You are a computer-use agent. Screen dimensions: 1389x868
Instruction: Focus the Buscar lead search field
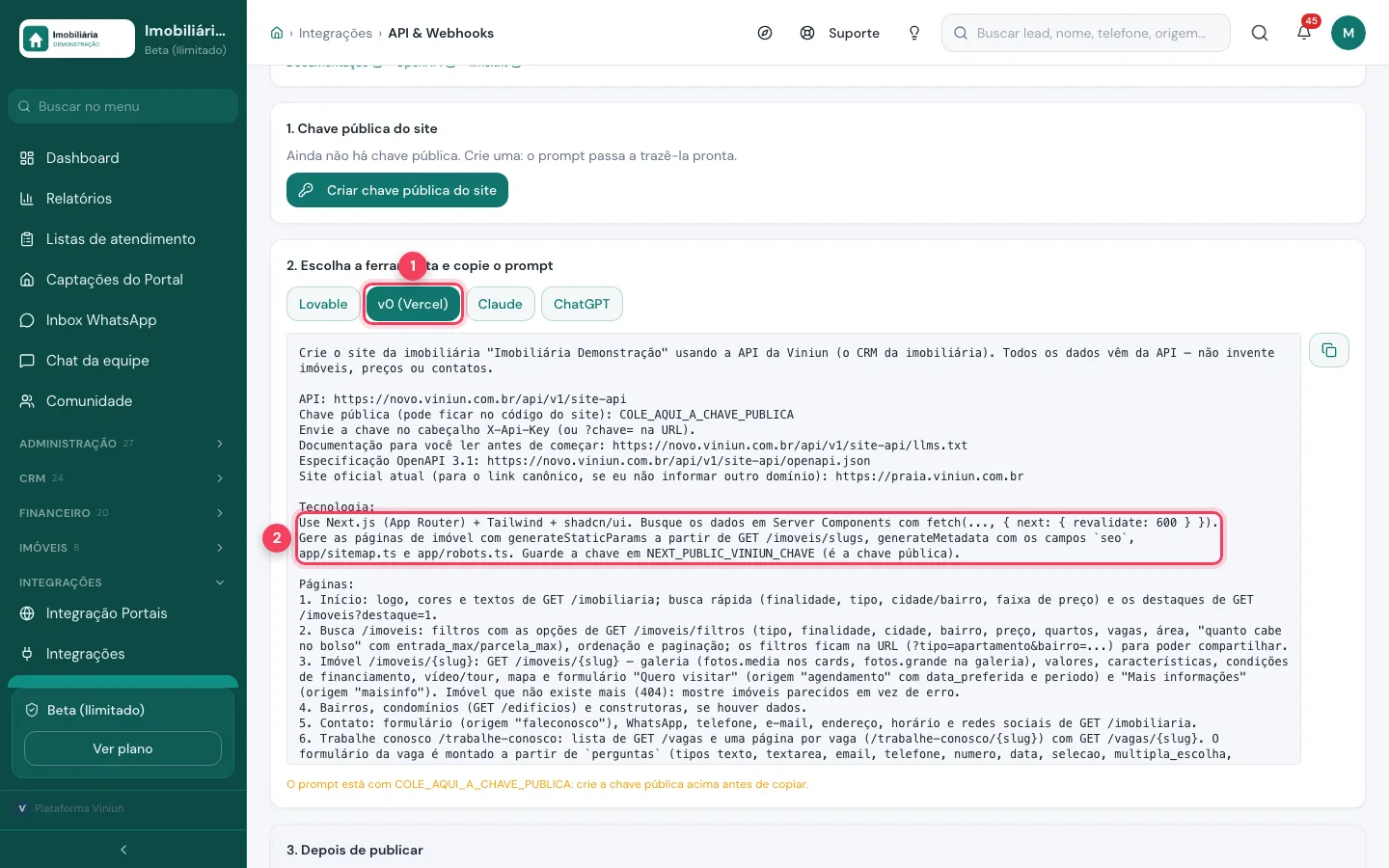coord(1086,33)
